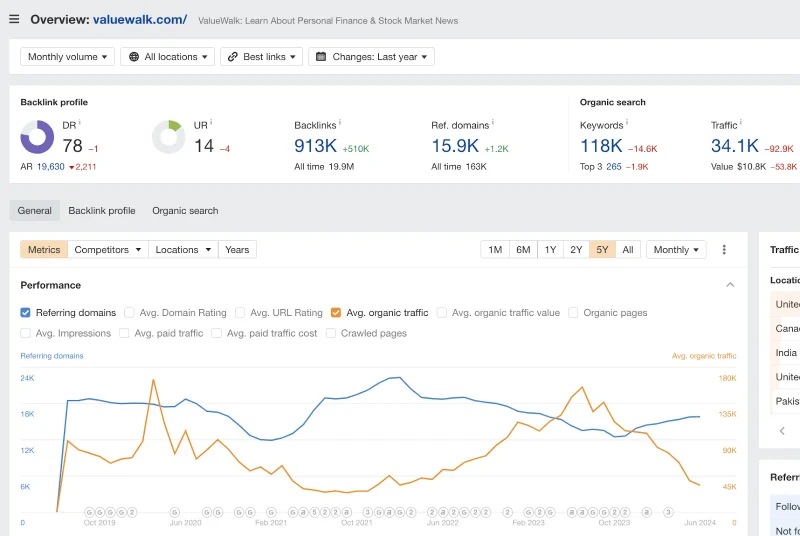Click the info icon beside Backlinks
Viewport: 800px width, 536px height.
click(340, 122)
